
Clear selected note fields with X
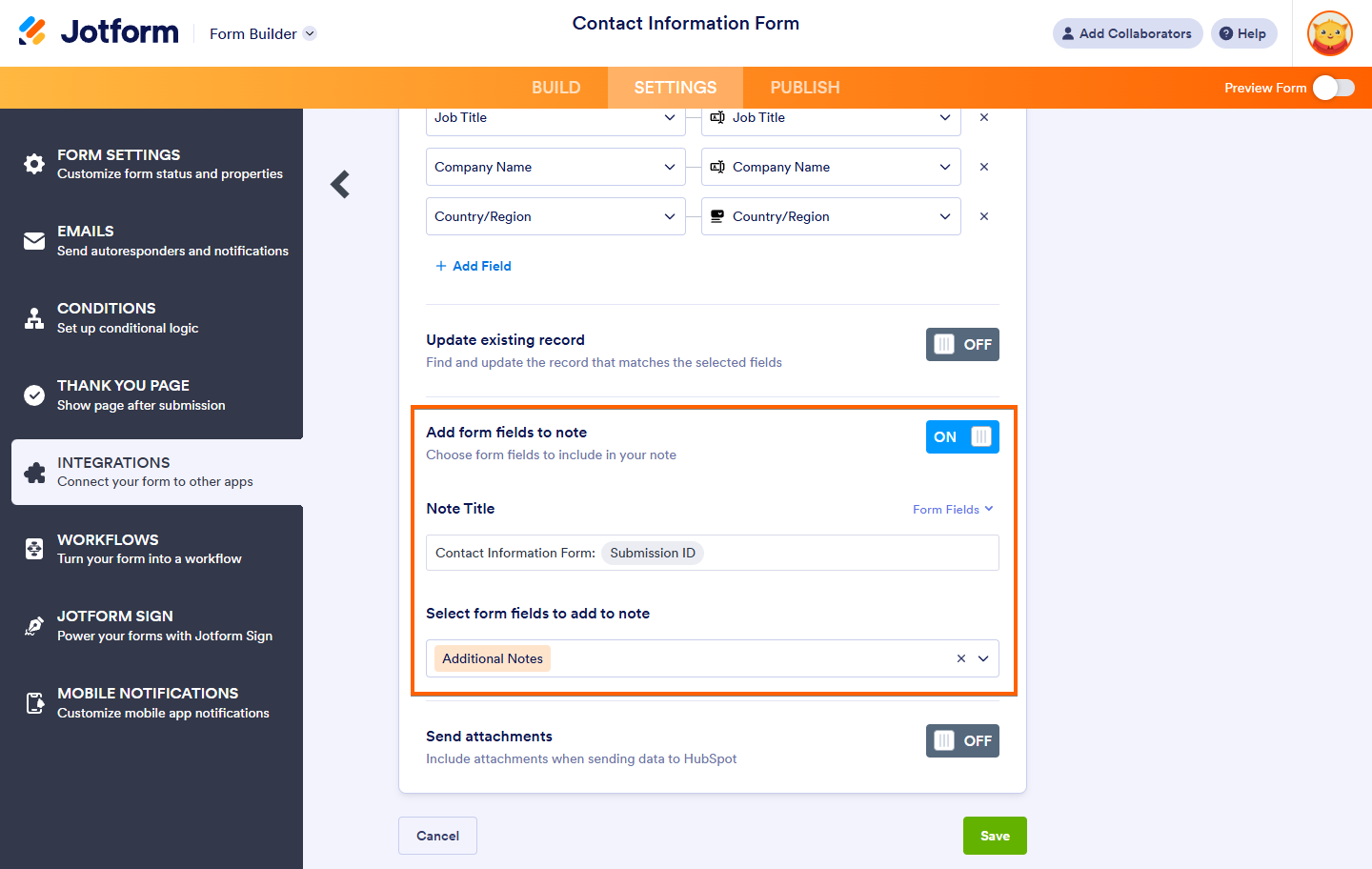click(961, 658)
